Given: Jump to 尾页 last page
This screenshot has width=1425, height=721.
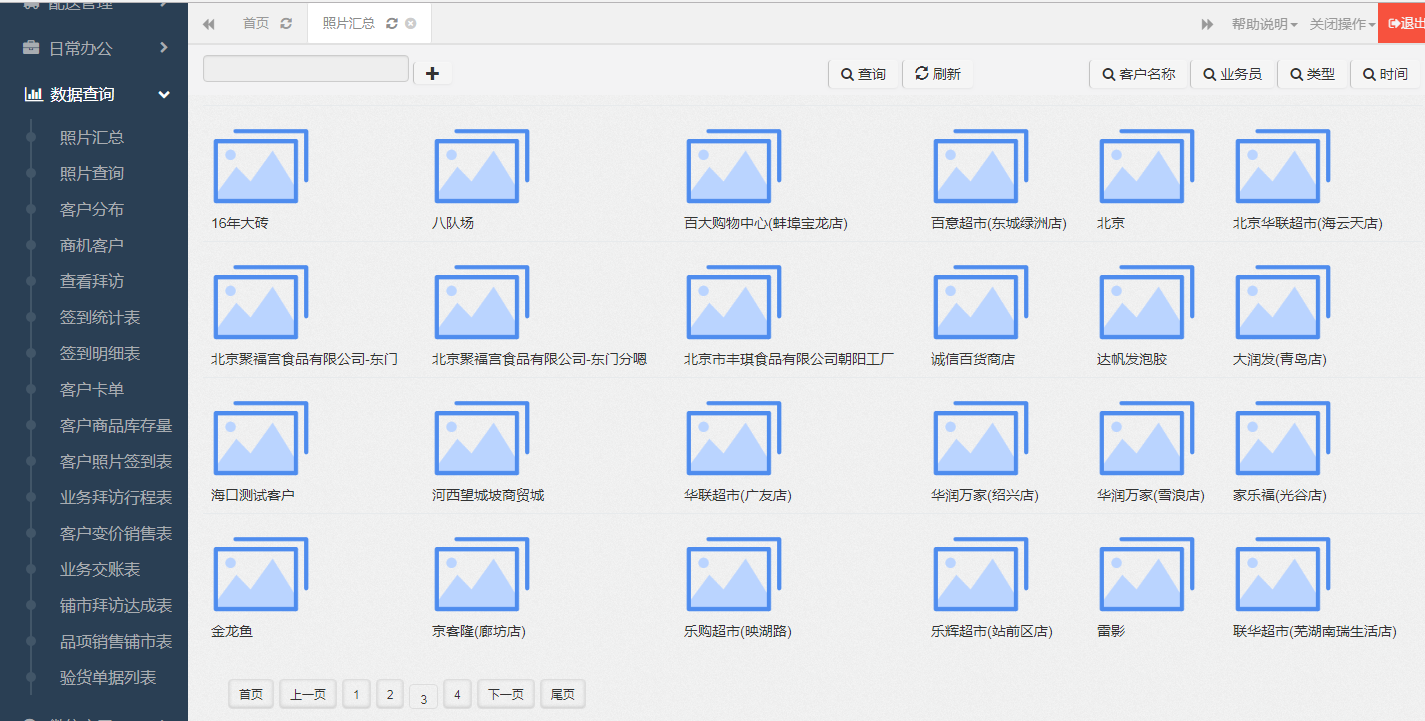Looking at the screenshot, I should [563, 694].
